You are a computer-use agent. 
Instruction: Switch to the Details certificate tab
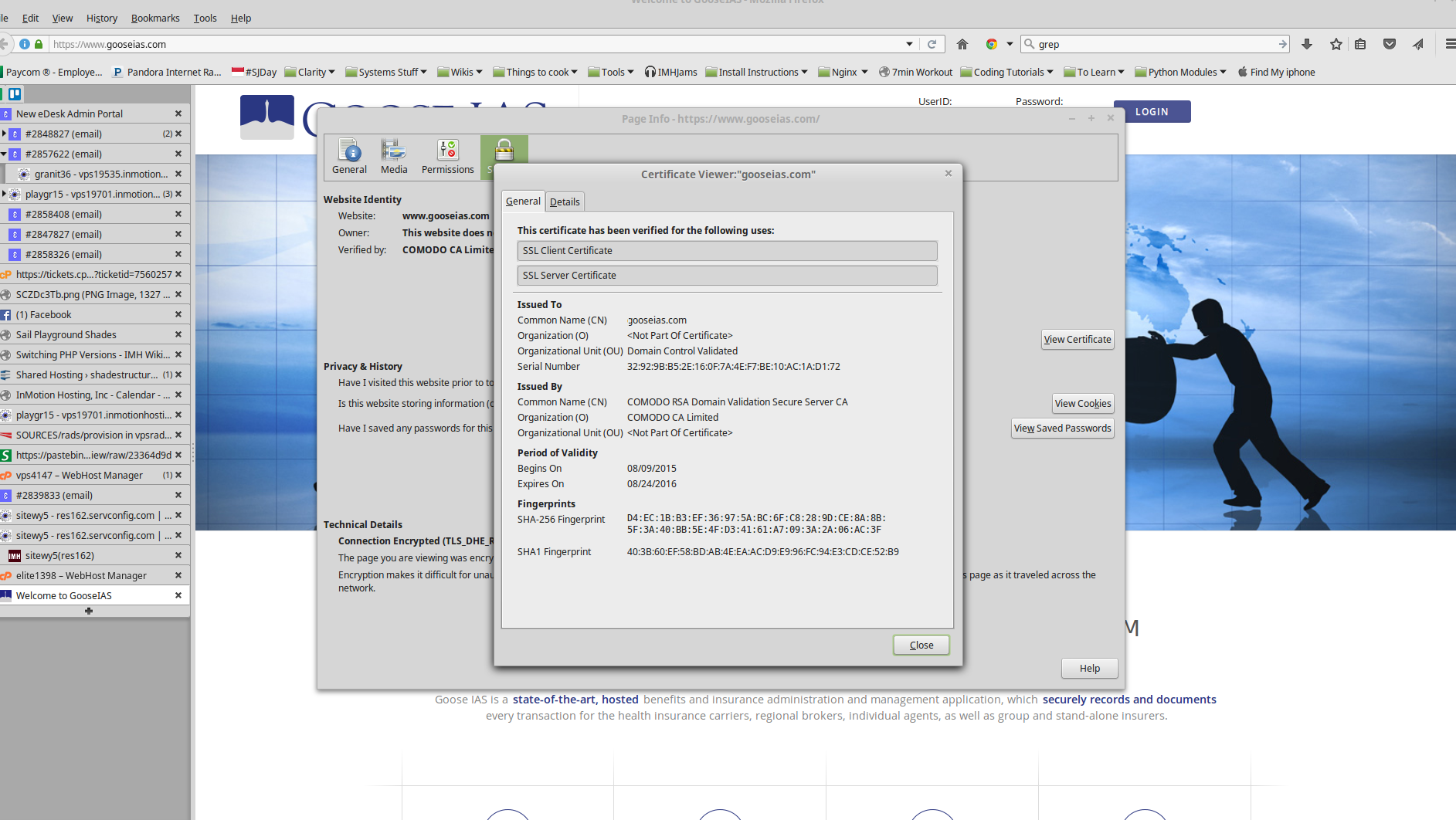pos(564,202)
